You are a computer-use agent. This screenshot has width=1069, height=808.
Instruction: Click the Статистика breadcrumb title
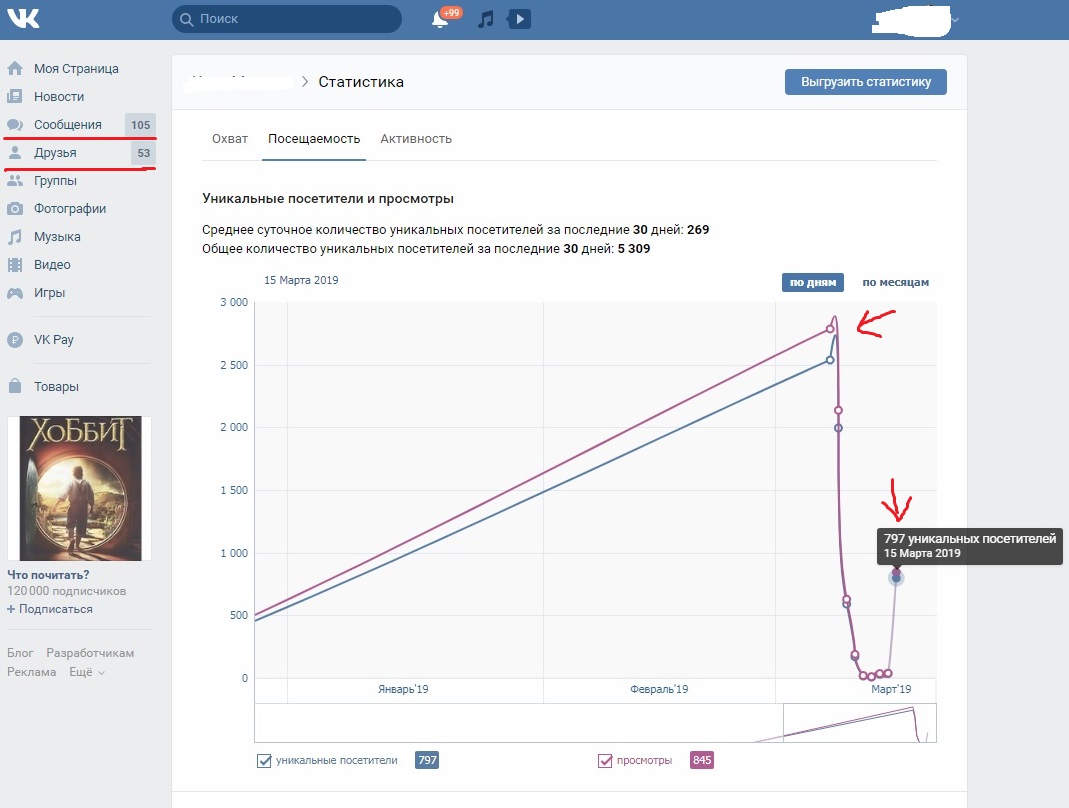point(361,82)
